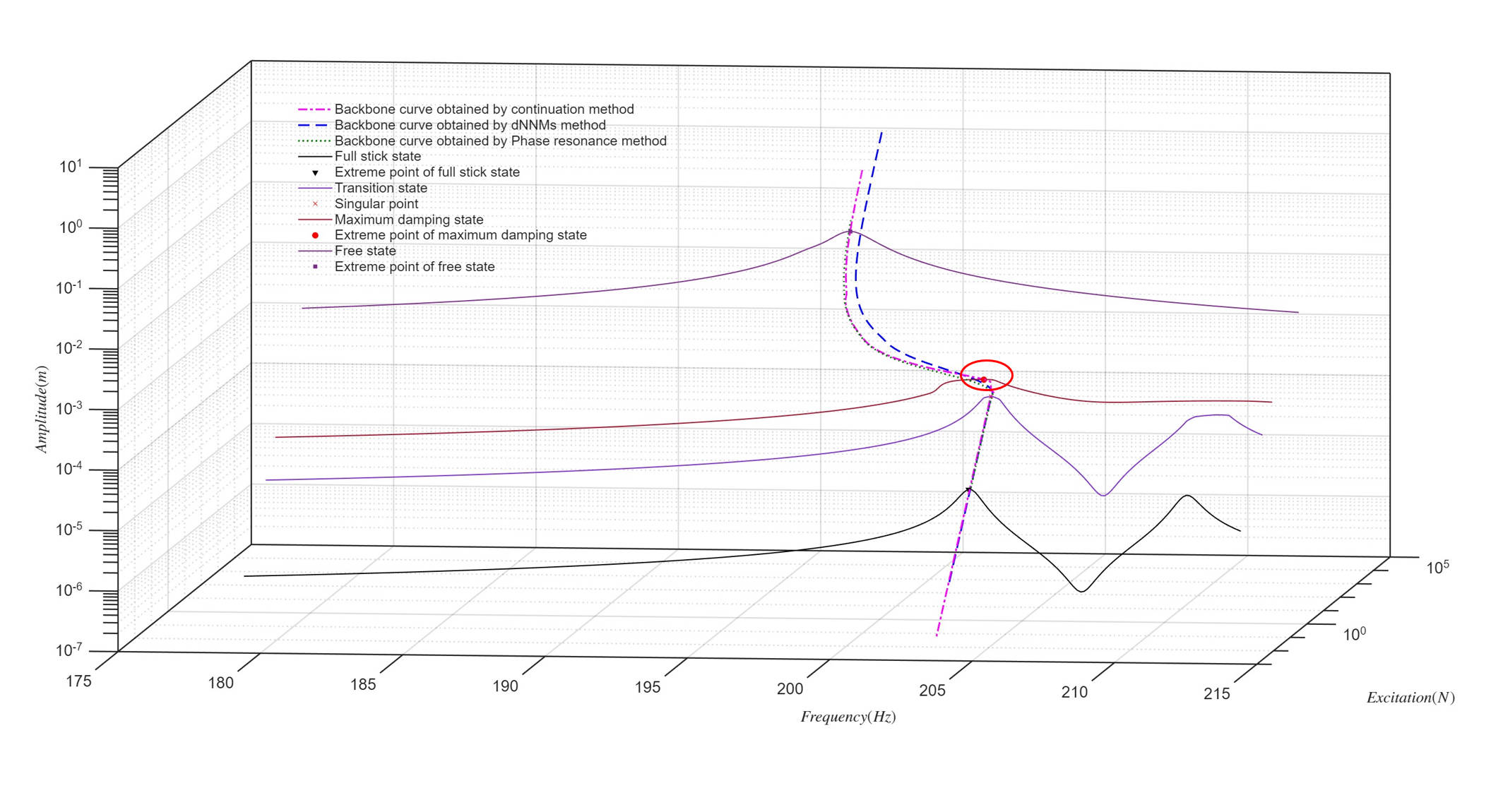
Task: Click the Excitation(N) axis label
Action: click(1410, 698)
